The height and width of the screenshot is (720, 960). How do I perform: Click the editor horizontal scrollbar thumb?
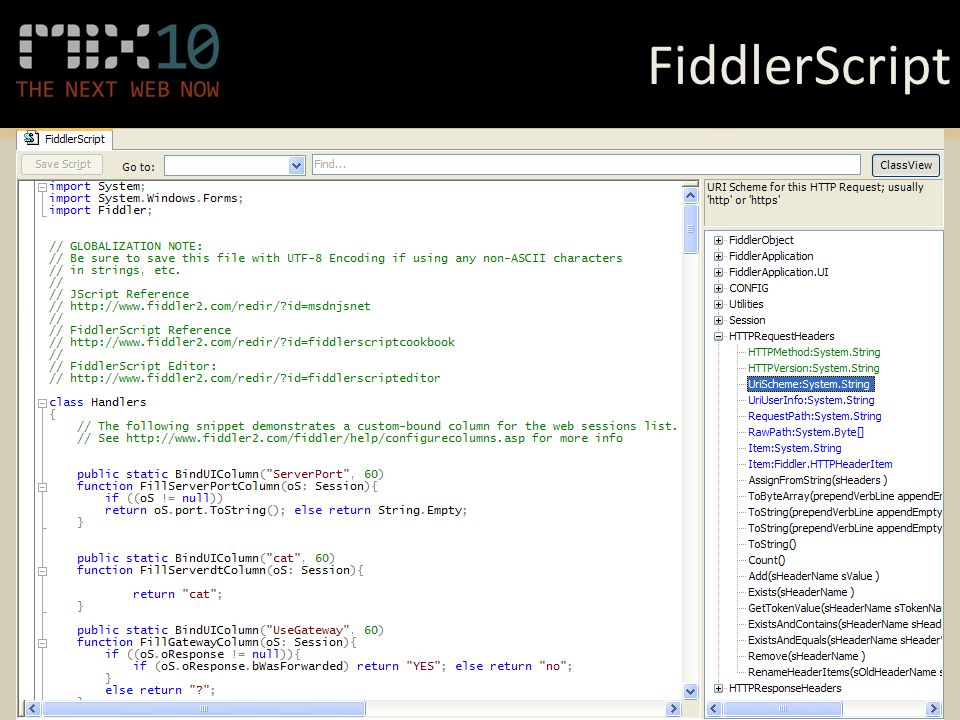[x=203, y=708]
